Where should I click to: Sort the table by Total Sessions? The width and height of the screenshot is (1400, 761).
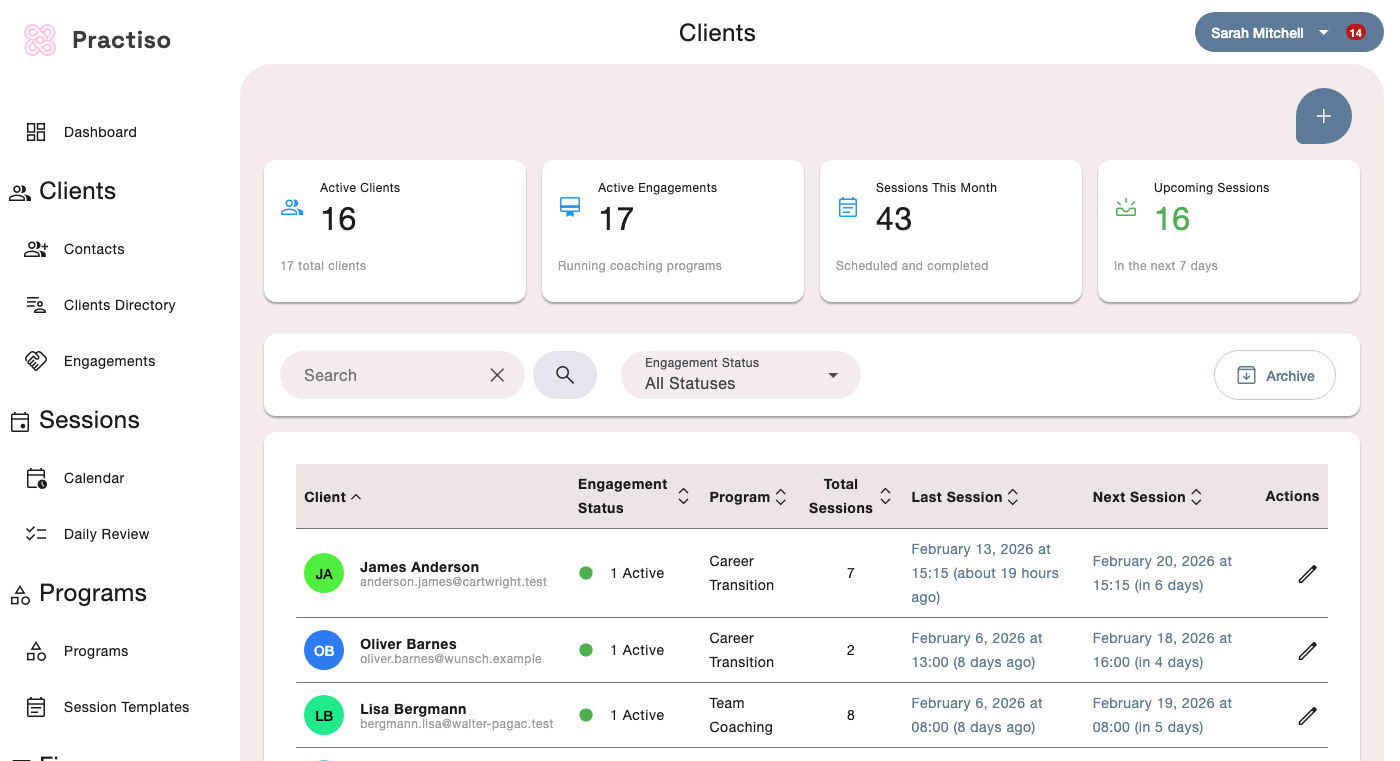click(x=885, y=496)
